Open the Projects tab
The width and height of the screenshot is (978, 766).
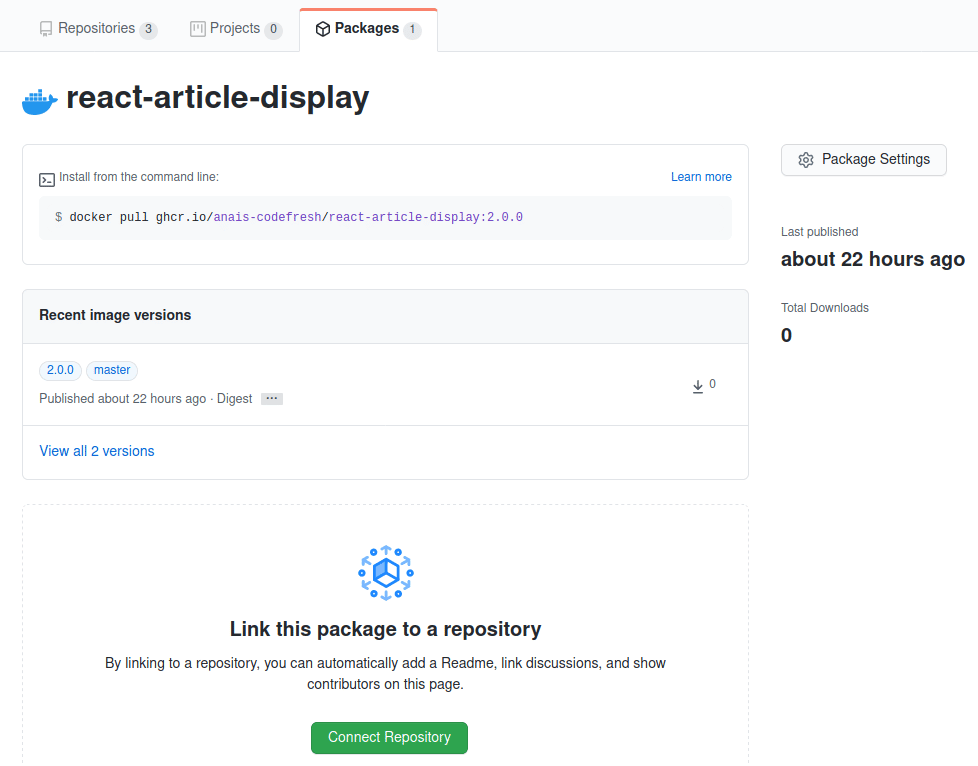[235, 29]
